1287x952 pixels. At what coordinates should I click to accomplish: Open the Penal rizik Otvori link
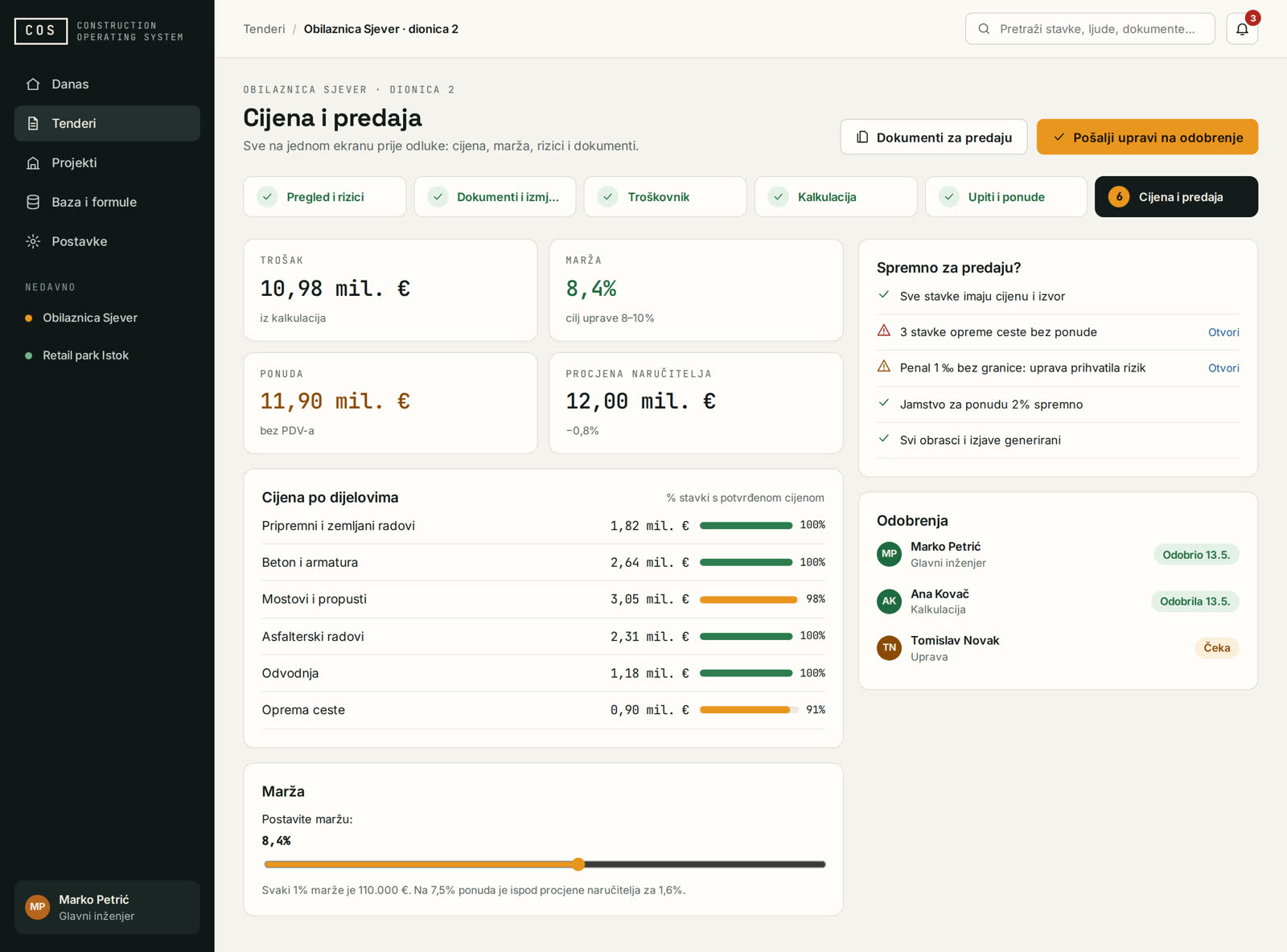1223,368
